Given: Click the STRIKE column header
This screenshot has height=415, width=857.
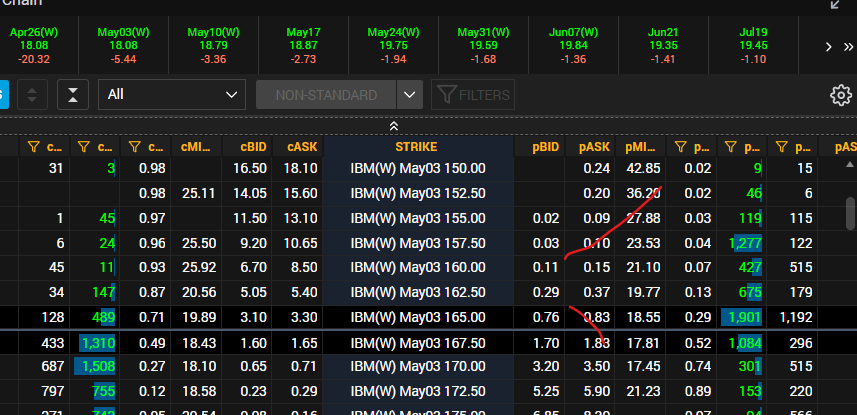Looking at the screenshot, I should 416,147.
